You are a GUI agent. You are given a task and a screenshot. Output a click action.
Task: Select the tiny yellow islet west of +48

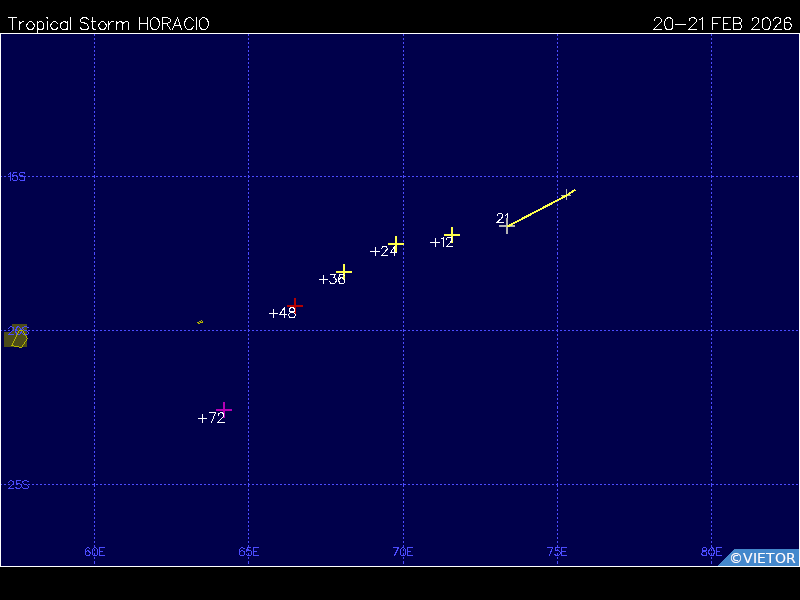[x=200, y=322]
